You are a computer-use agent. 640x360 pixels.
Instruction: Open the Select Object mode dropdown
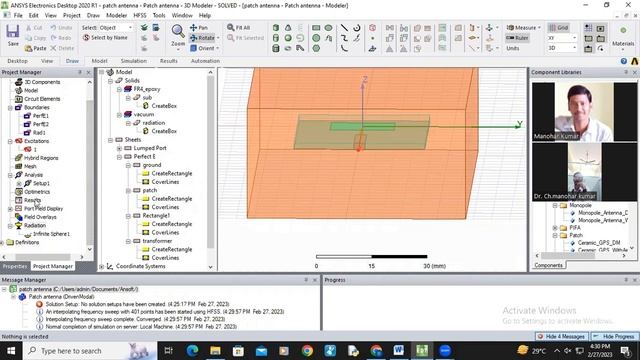point(130,27)
